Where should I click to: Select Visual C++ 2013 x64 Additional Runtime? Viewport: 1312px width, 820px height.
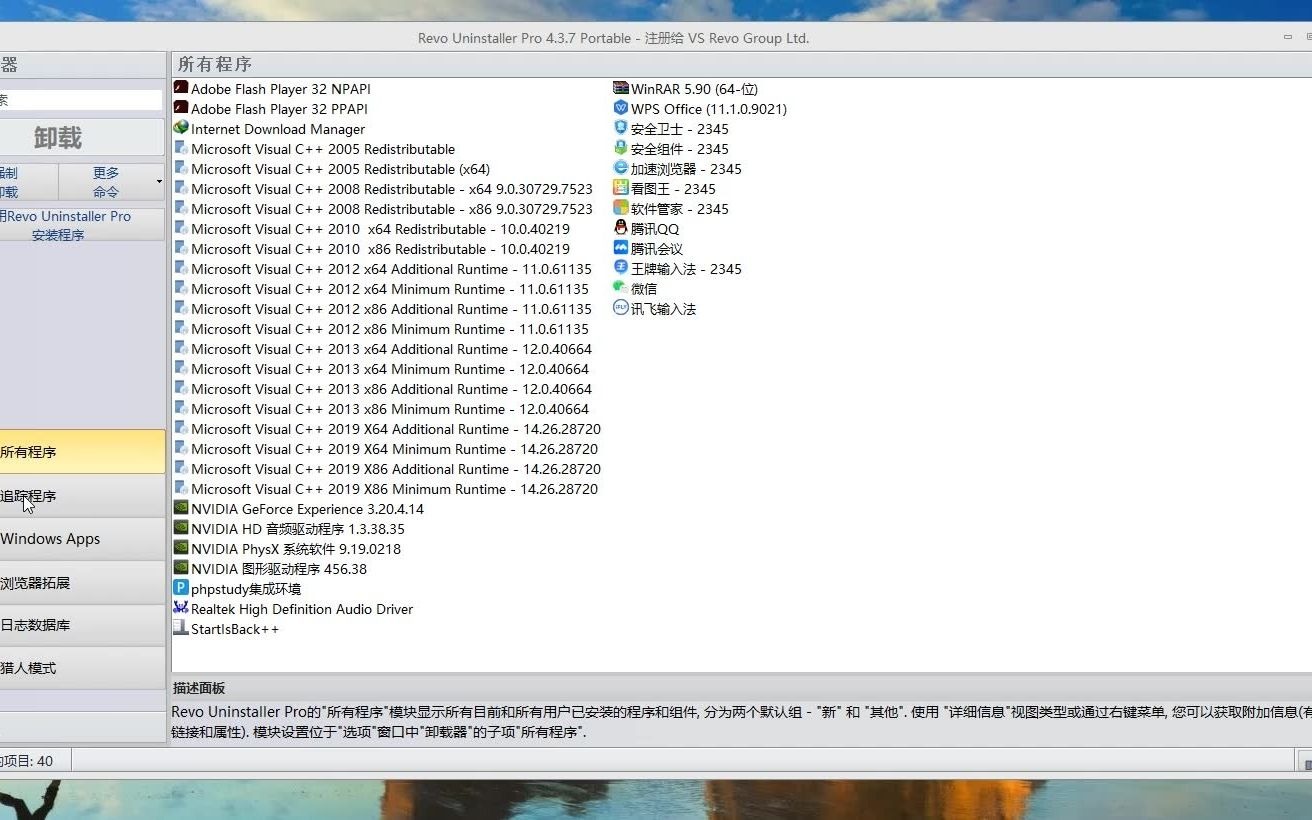(x=383, y=349)
